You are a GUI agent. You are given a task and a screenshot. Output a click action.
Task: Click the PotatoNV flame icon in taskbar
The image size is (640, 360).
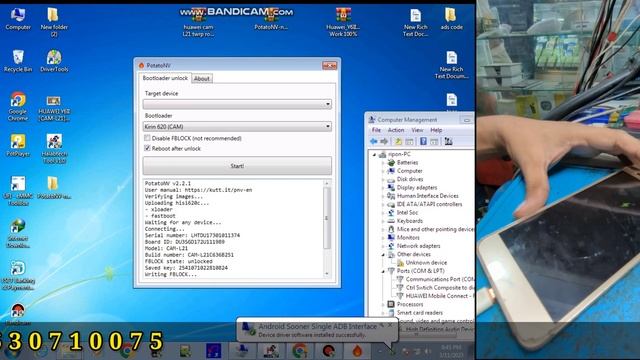pyautogui.click(x=358, y=351)
